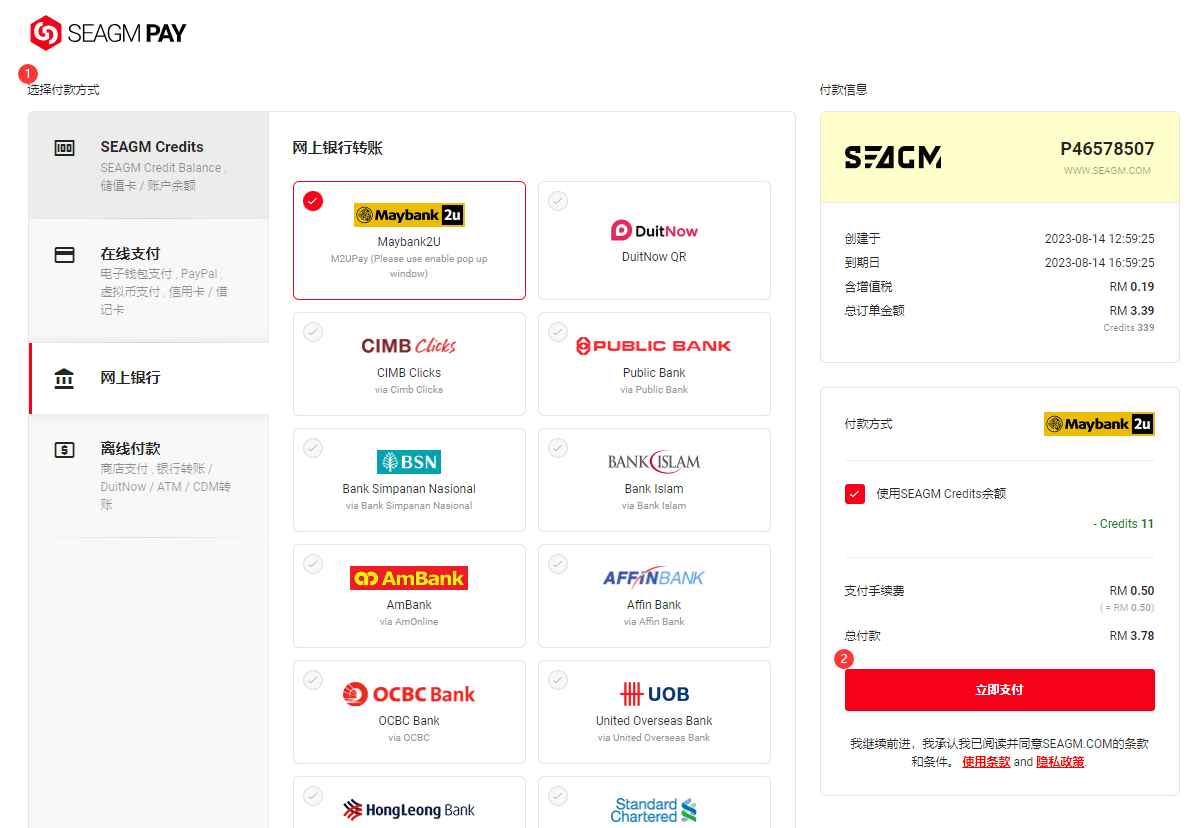1203x828 pixels.
Task: Click the 总订单金额 RM 3.39 value
Action: pos(1132,311)
